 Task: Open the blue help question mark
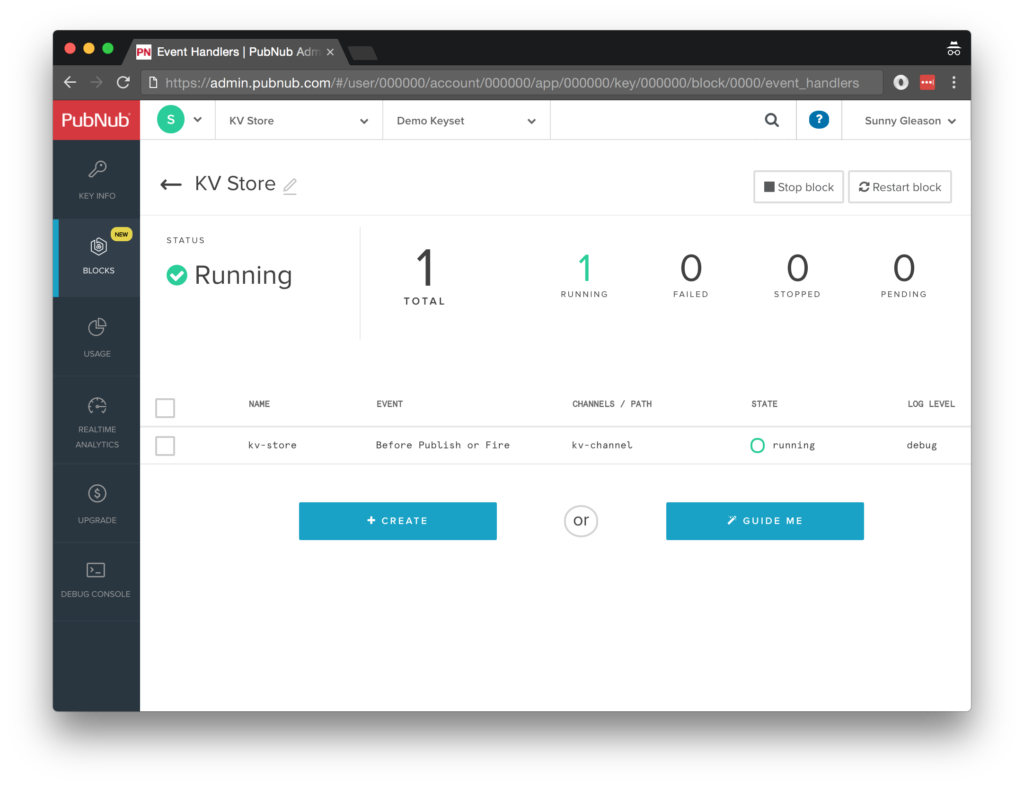coord(818,121)
